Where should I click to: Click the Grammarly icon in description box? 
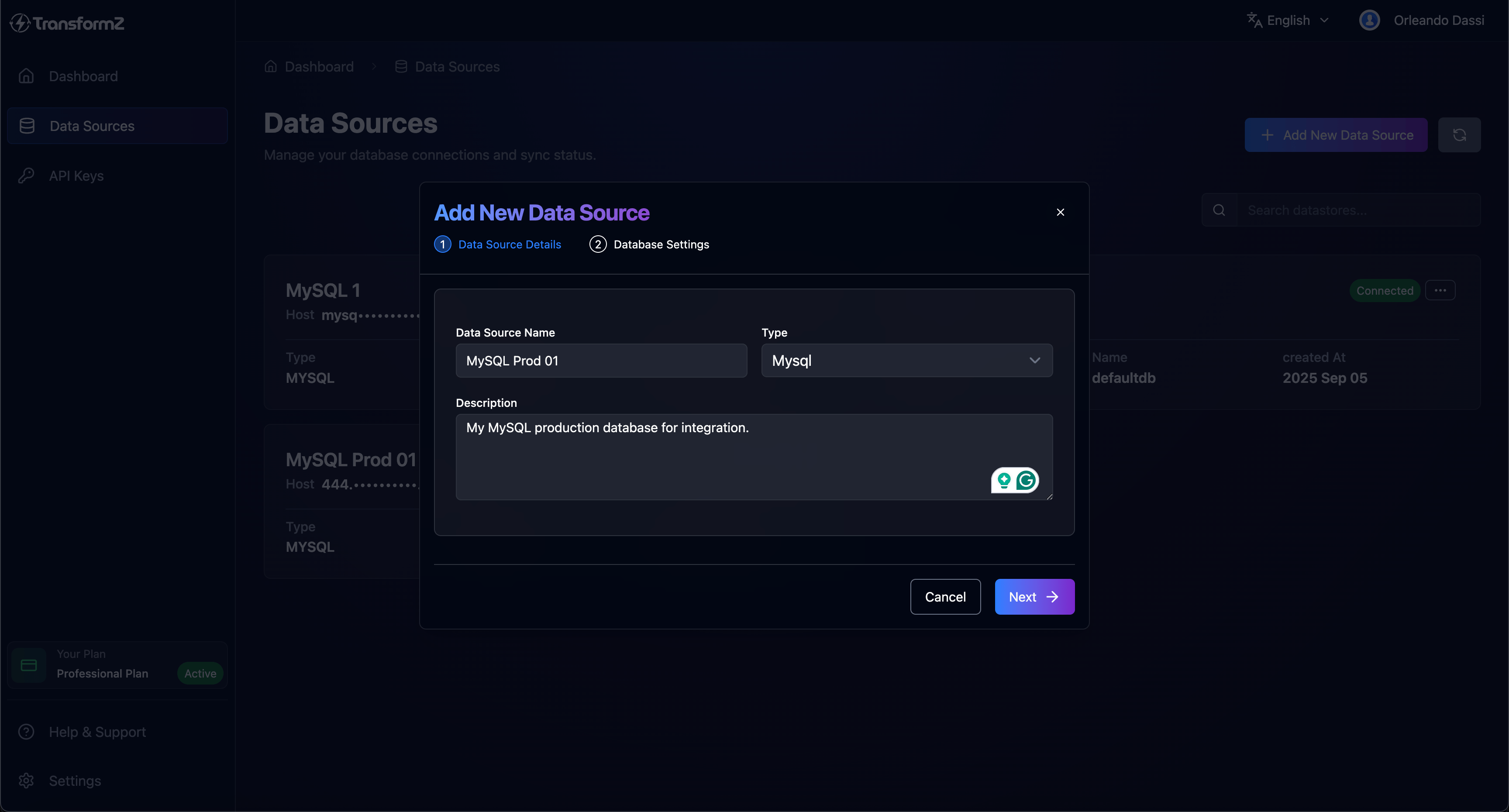tap(1026, 480)
